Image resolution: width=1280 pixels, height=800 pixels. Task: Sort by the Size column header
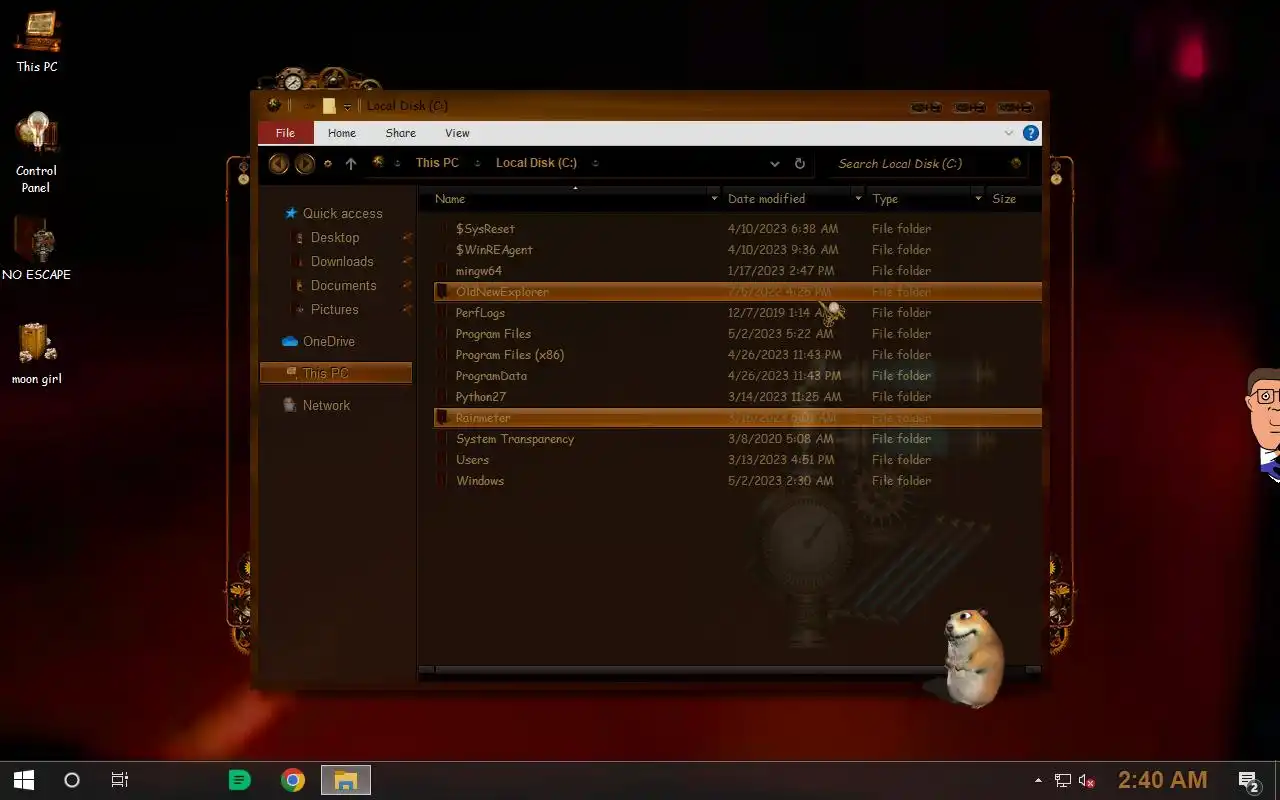coord(1014,199)
